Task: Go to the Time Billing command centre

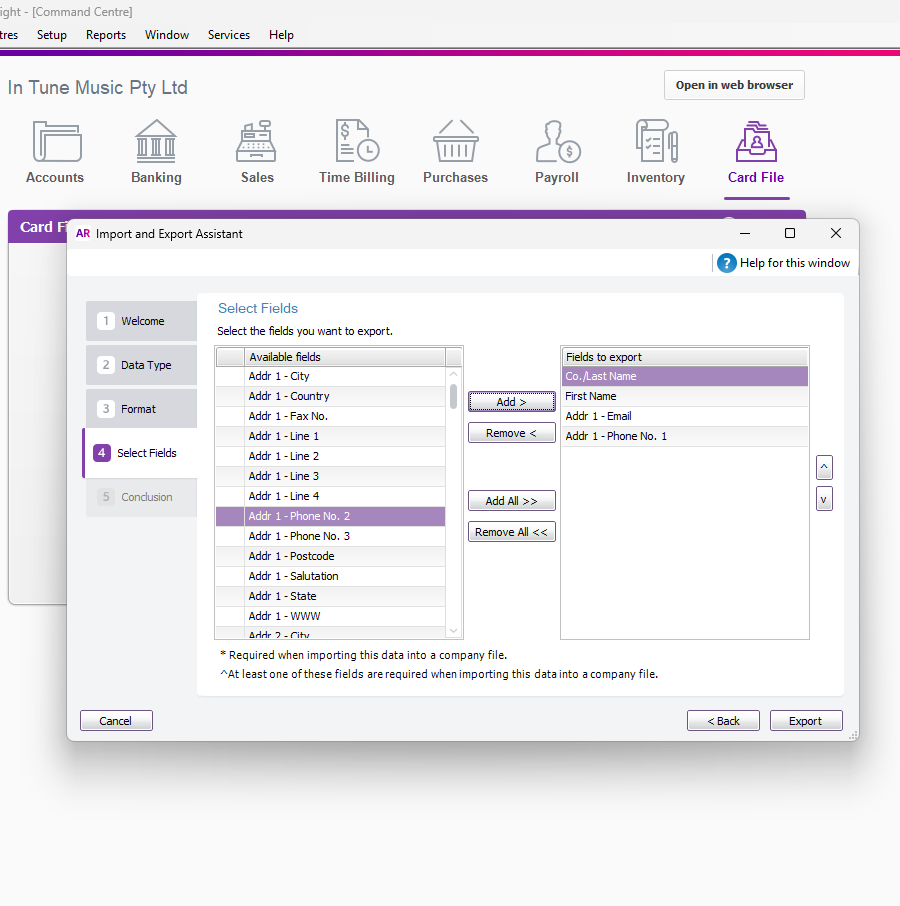Action: (356, 150)
